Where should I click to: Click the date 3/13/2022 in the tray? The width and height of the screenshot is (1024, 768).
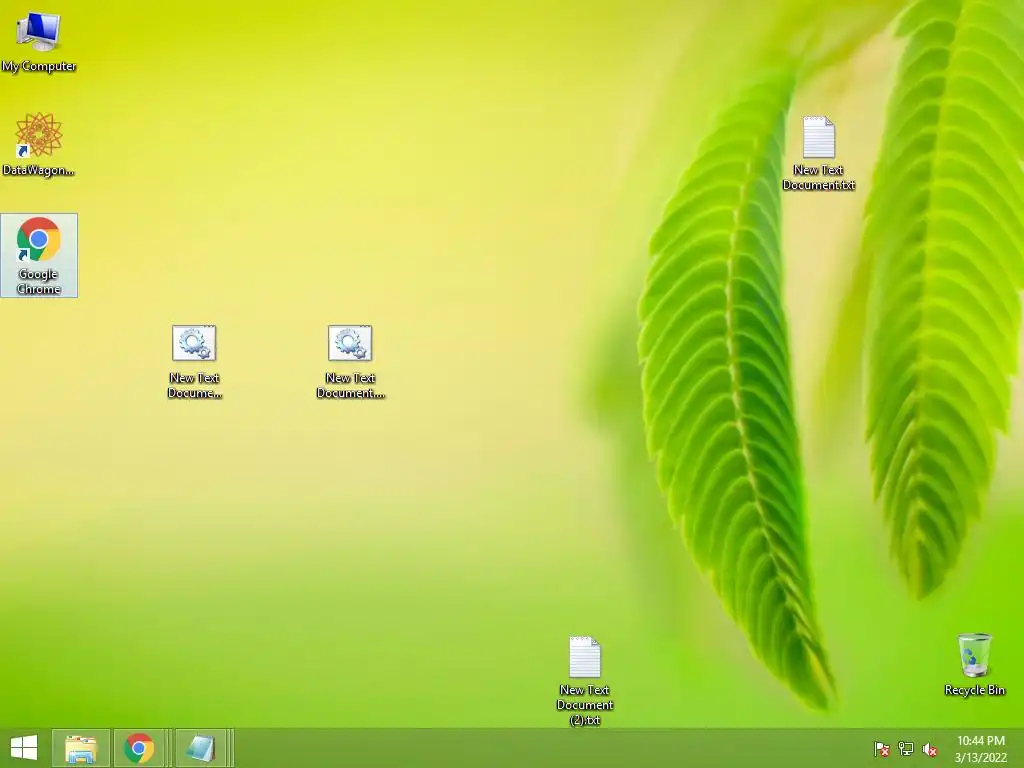pyautogui.click(x=980, y=758)
